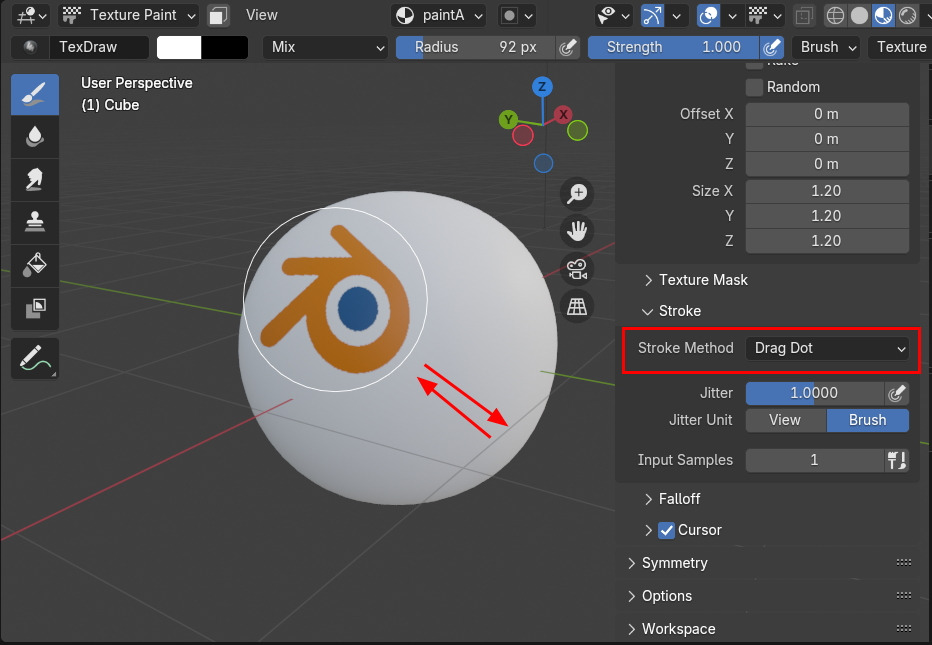Select wireframe viewport shading
932x645 pixels.
click(835, 15)
